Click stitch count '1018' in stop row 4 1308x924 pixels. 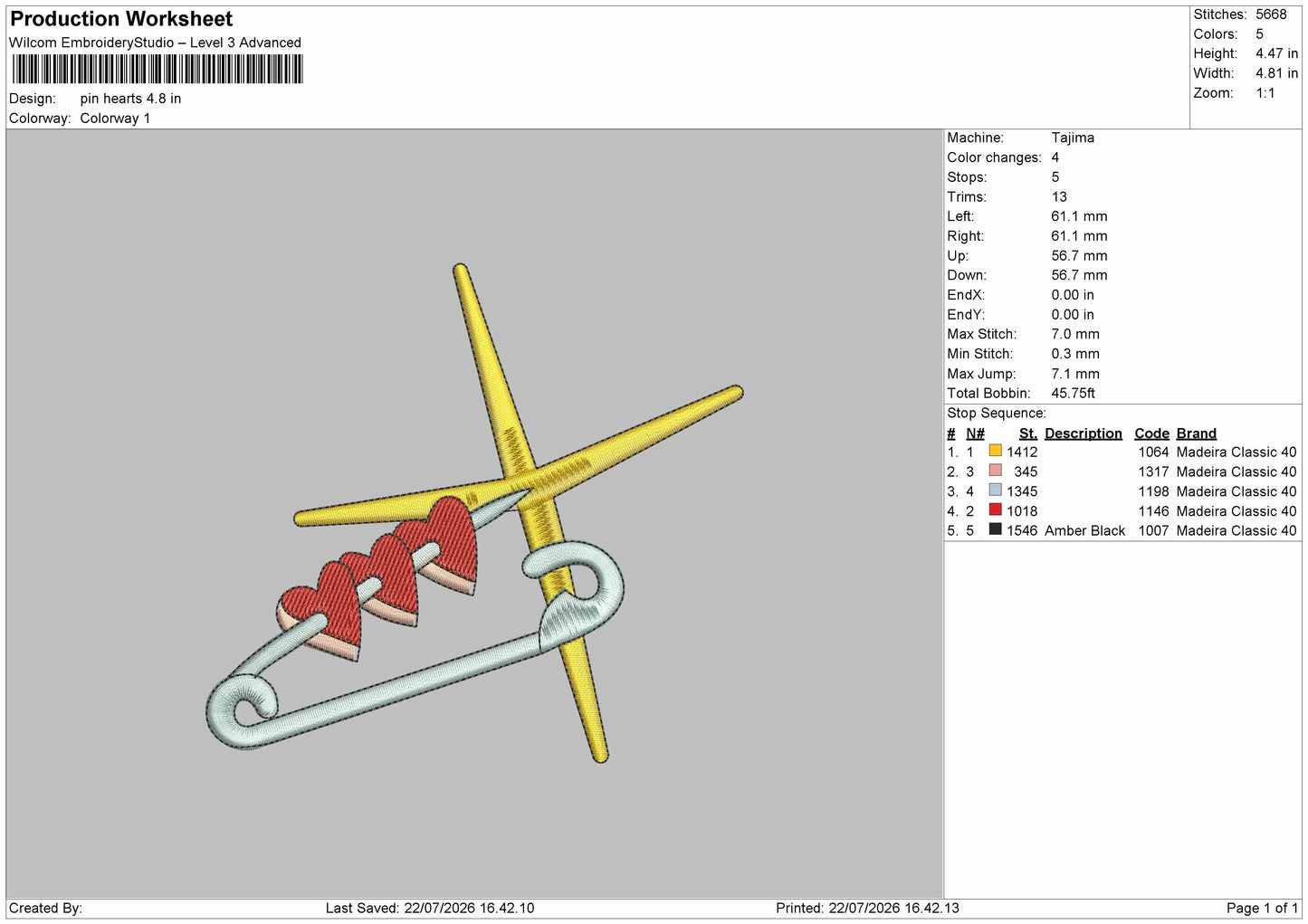1022,511
